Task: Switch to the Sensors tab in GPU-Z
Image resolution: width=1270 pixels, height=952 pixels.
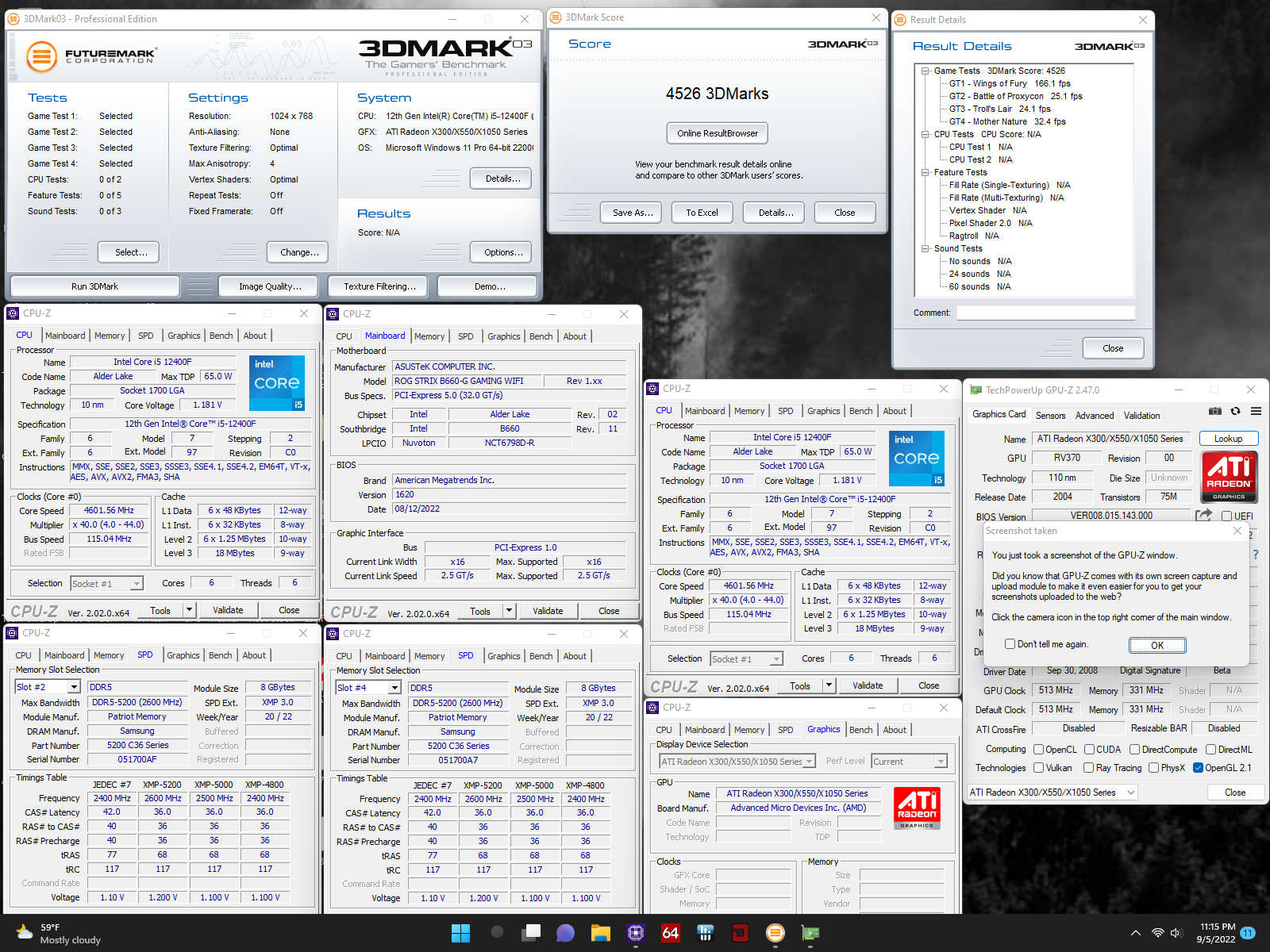Action: coord(1050,416)
